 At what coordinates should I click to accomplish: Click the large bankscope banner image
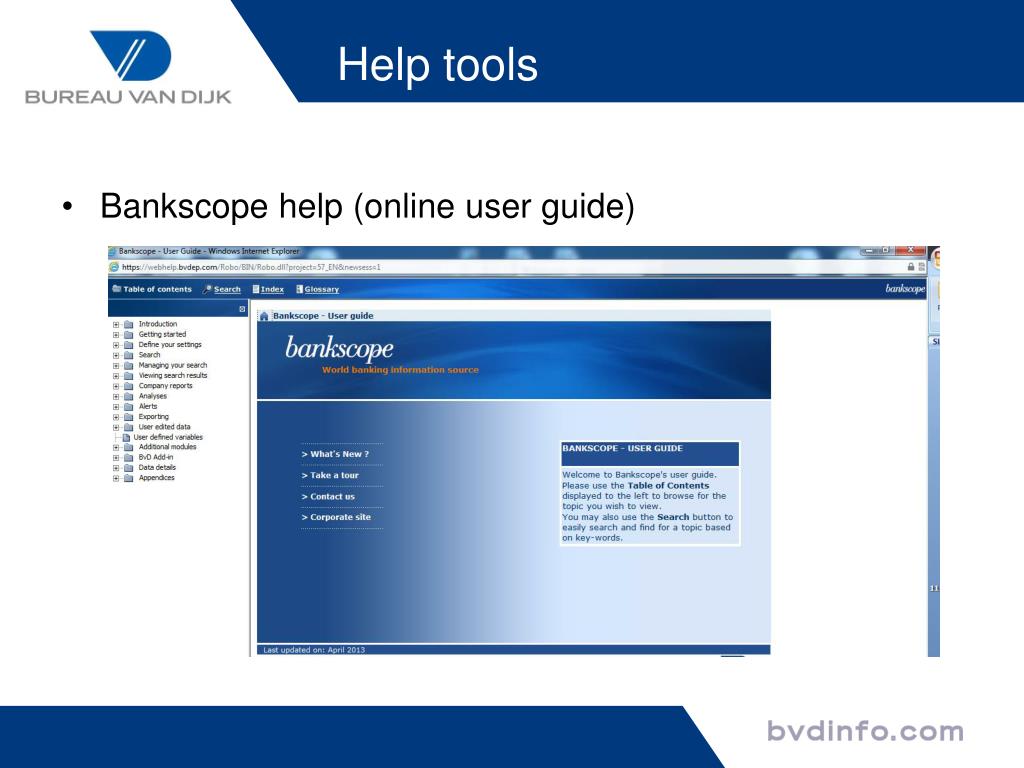pos(514,360)
